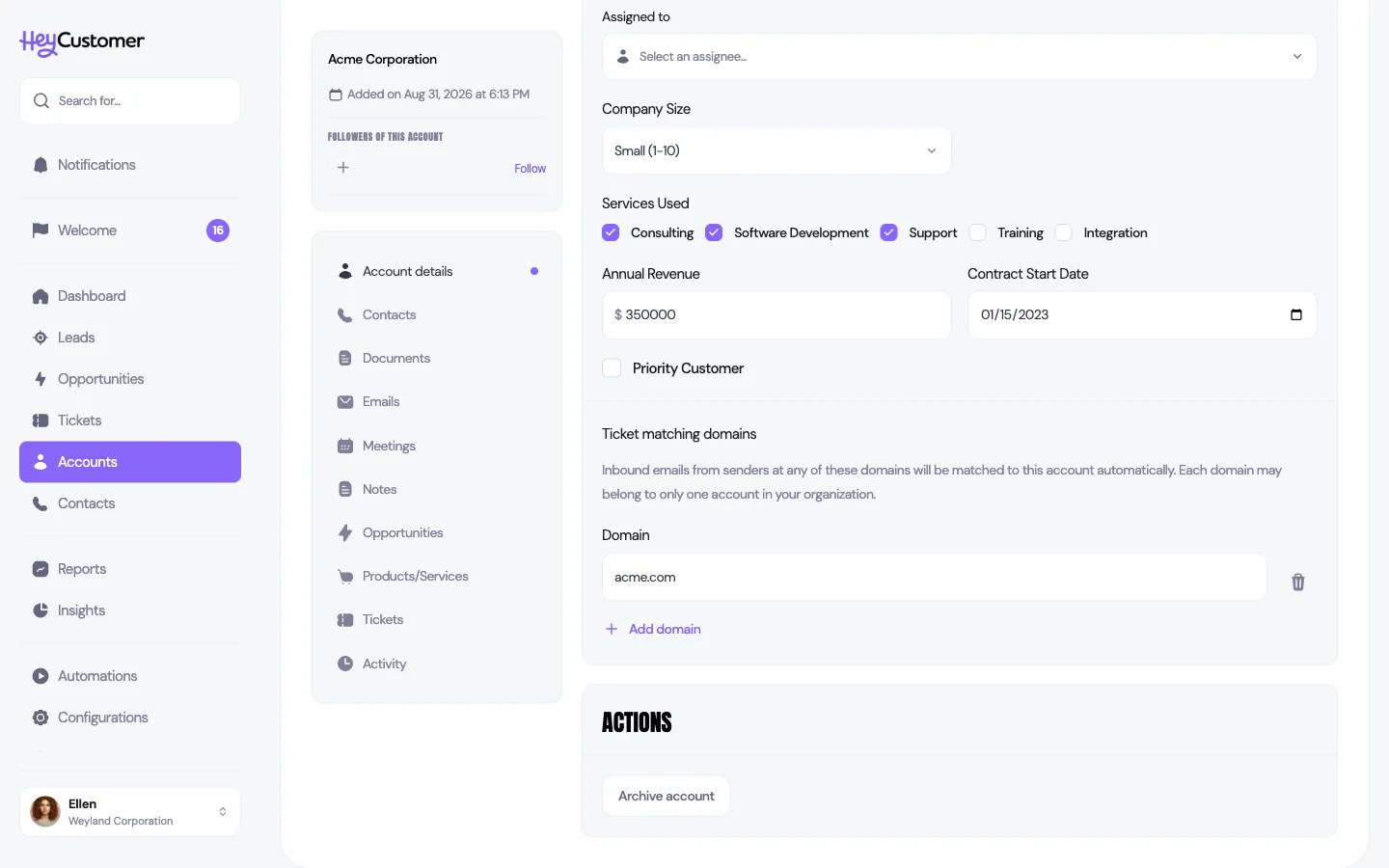The width and height of the screenshot is (1389, 868).
Task: Click the Leads target icon
Action: pyautogui.click(x=41, y=338)
